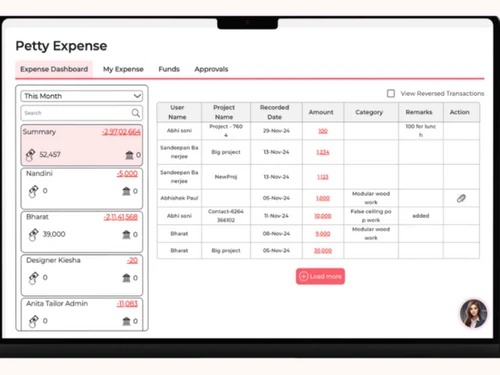Open Nandini's -5,000 balance link
The height and width of the screenshot is (375, 500).
pos(127,174)
